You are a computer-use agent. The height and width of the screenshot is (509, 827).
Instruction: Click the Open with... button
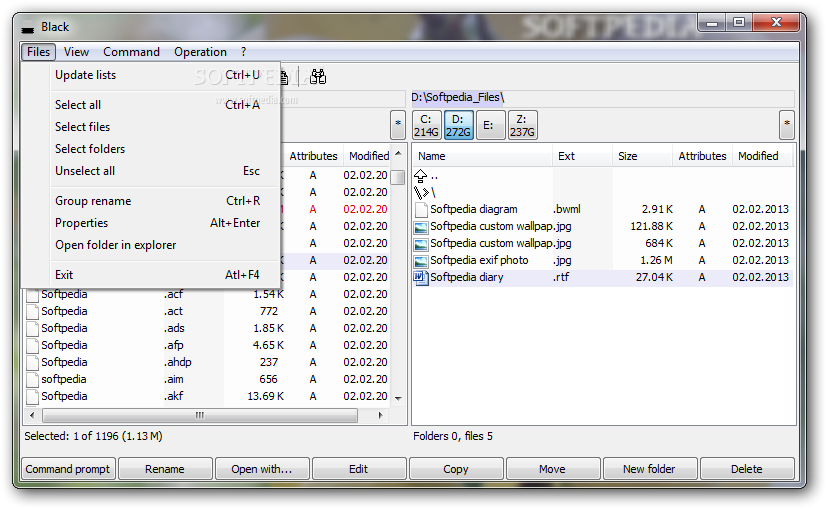click(x=262, y=469)
